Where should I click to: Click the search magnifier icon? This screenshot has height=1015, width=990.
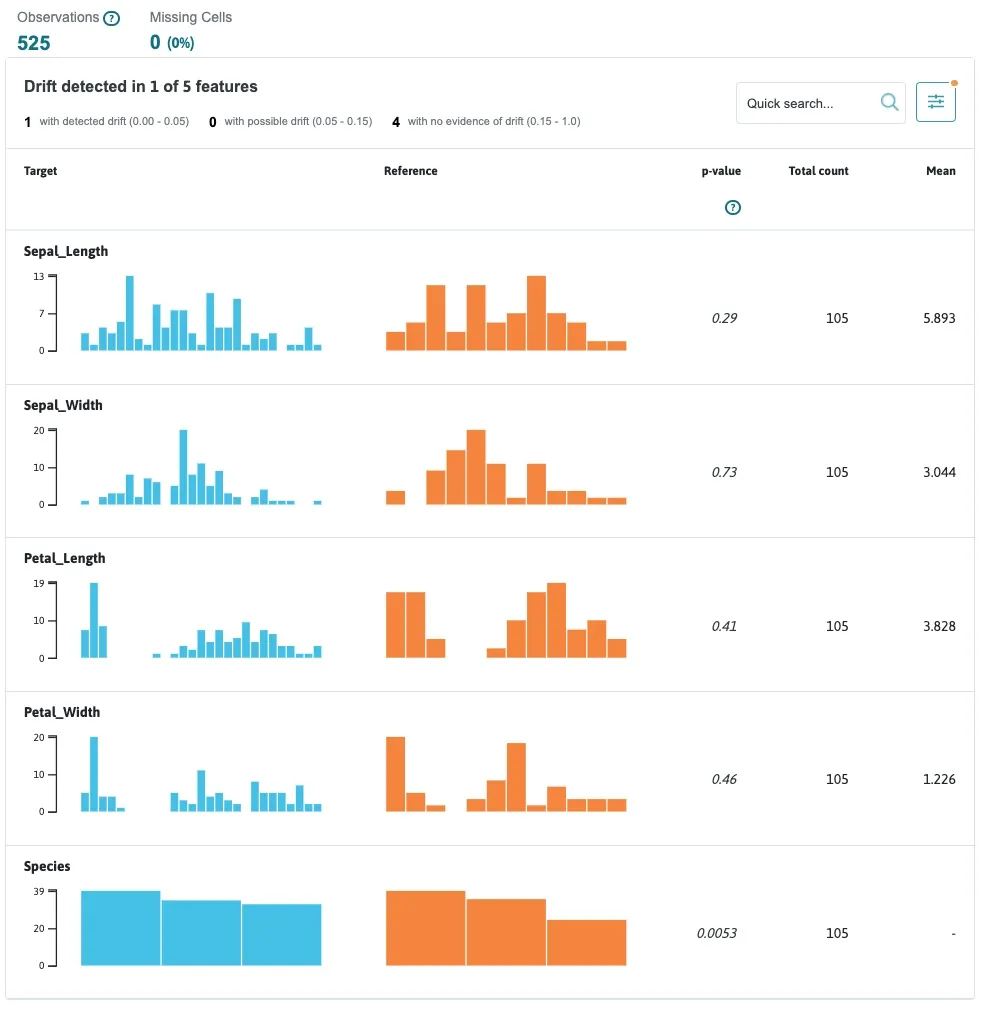[889, 102]
